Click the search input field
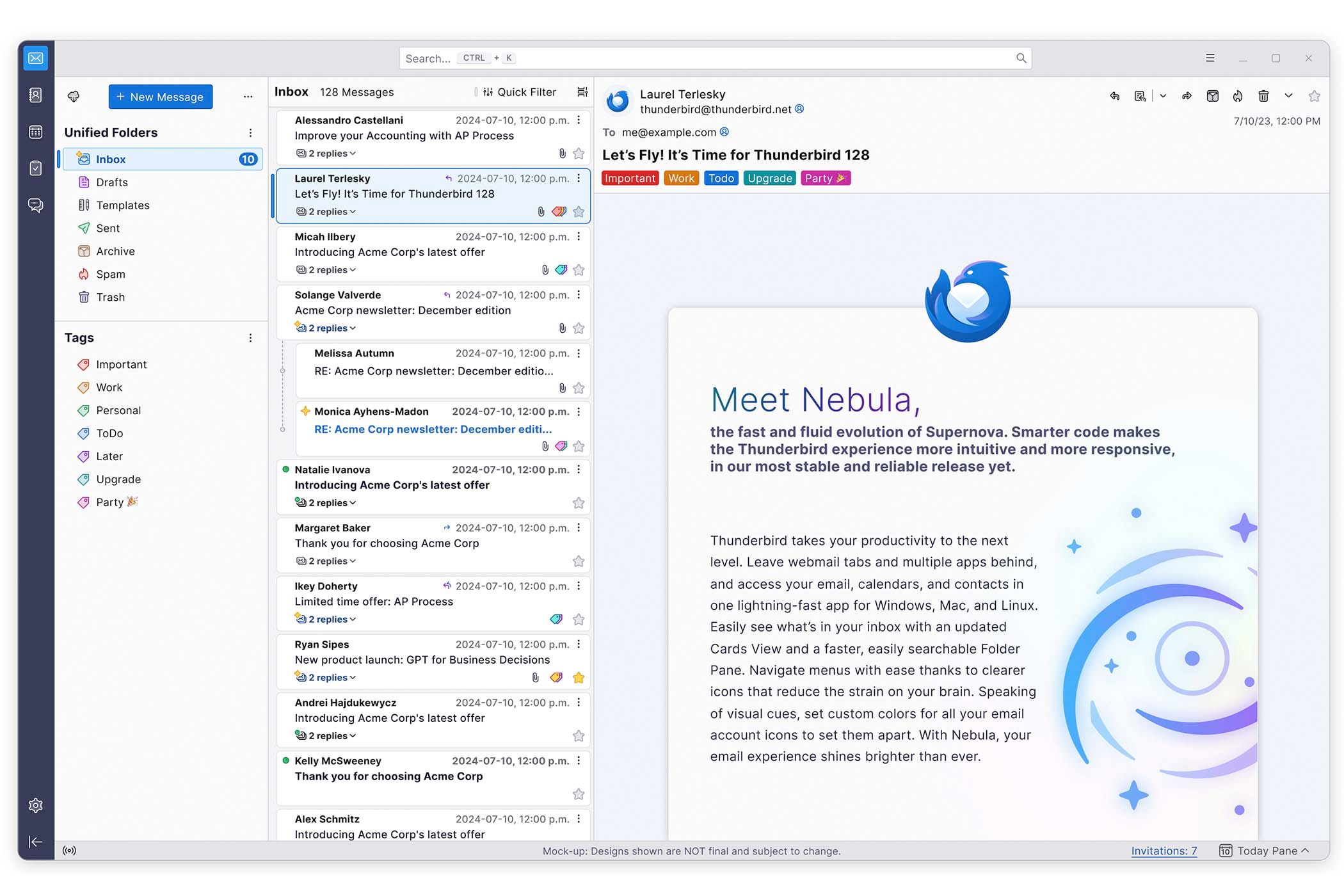 [715, 57]
